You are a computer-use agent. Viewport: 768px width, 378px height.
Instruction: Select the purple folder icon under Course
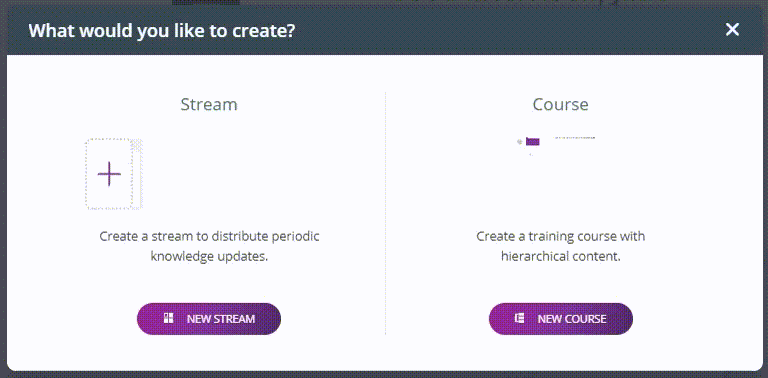532,142
